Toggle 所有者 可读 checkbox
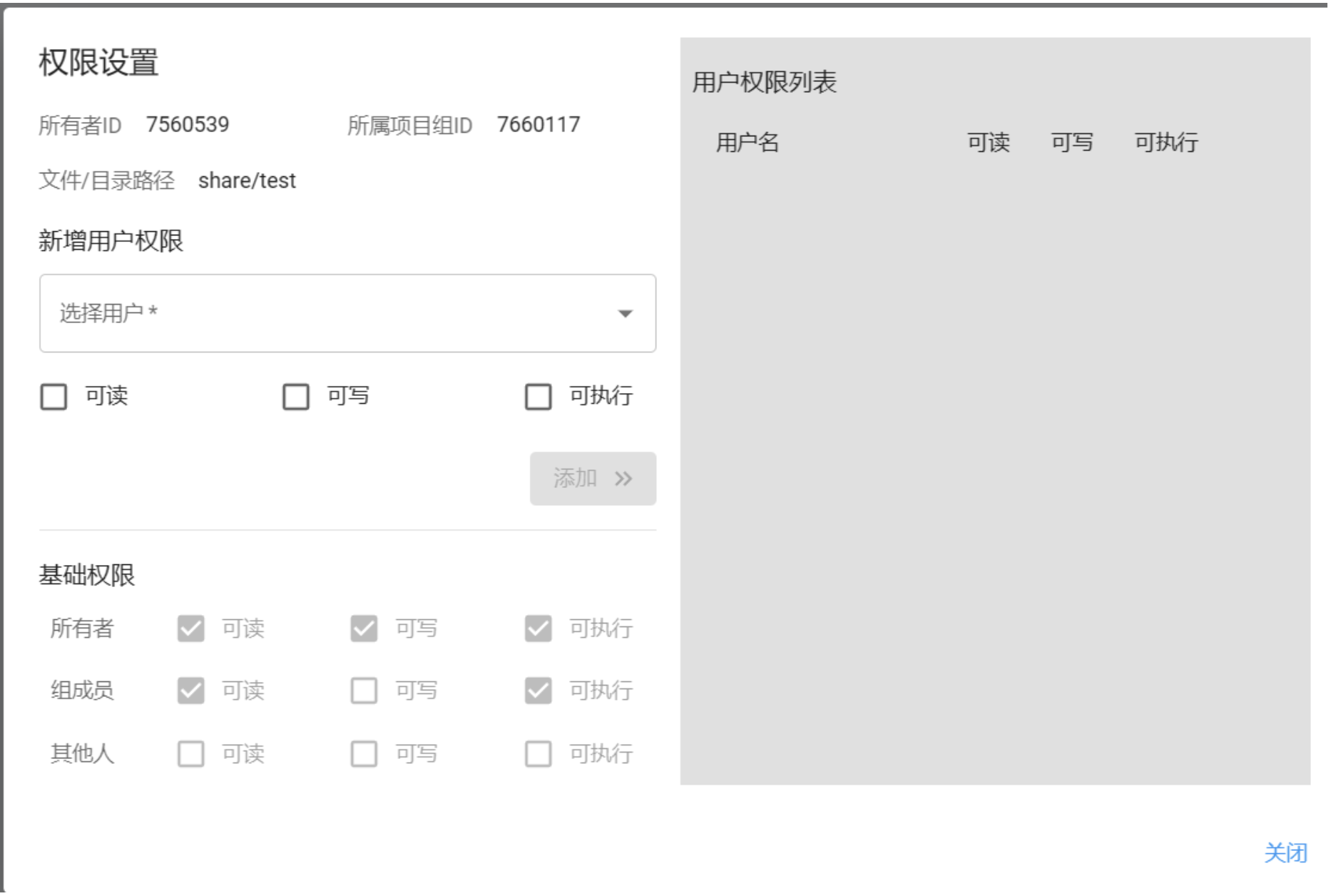The image size is (1331, 896). tap(190, 628)
